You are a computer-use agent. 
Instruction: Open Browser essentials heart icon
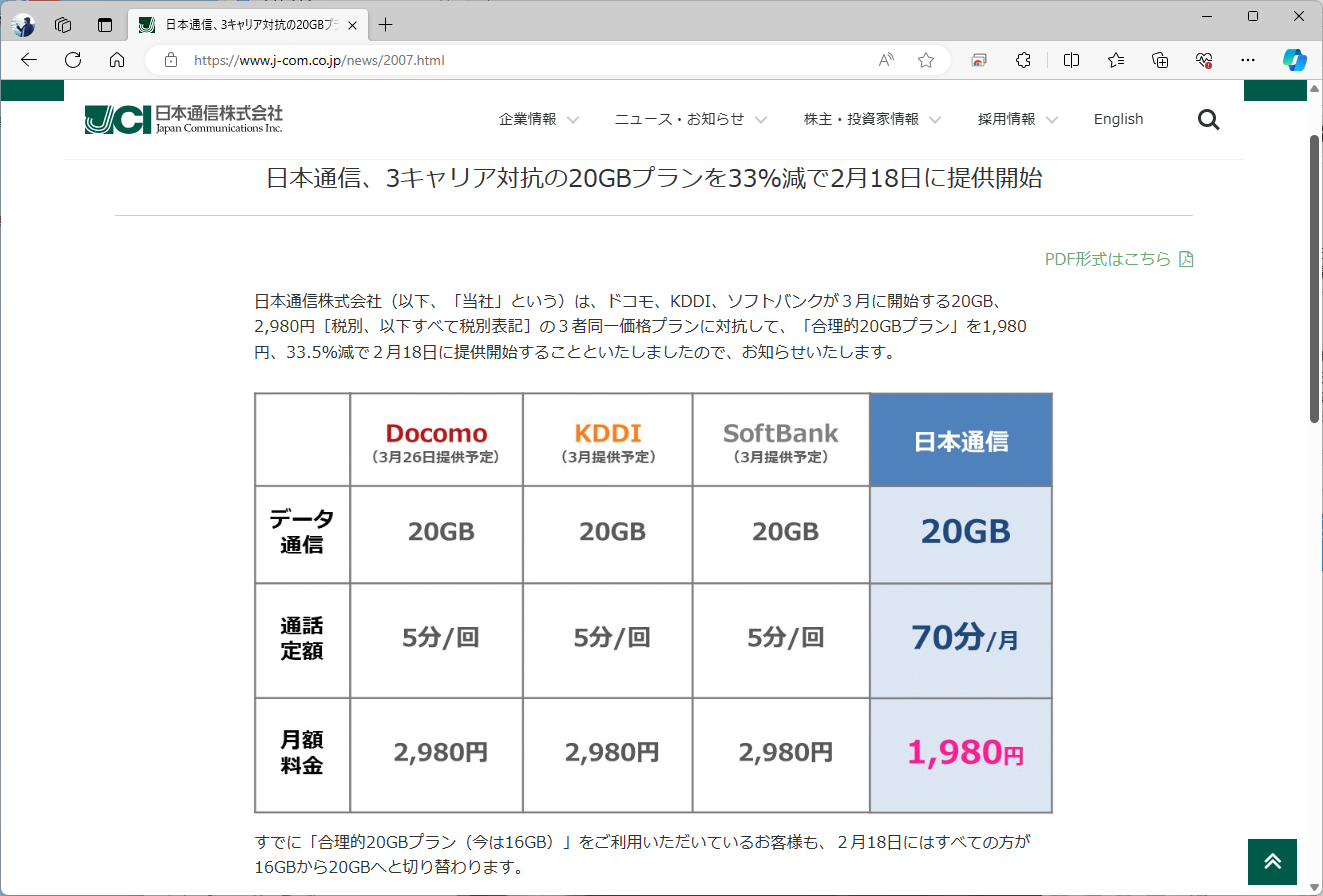pyautogui.click(x=1204, y=60)
